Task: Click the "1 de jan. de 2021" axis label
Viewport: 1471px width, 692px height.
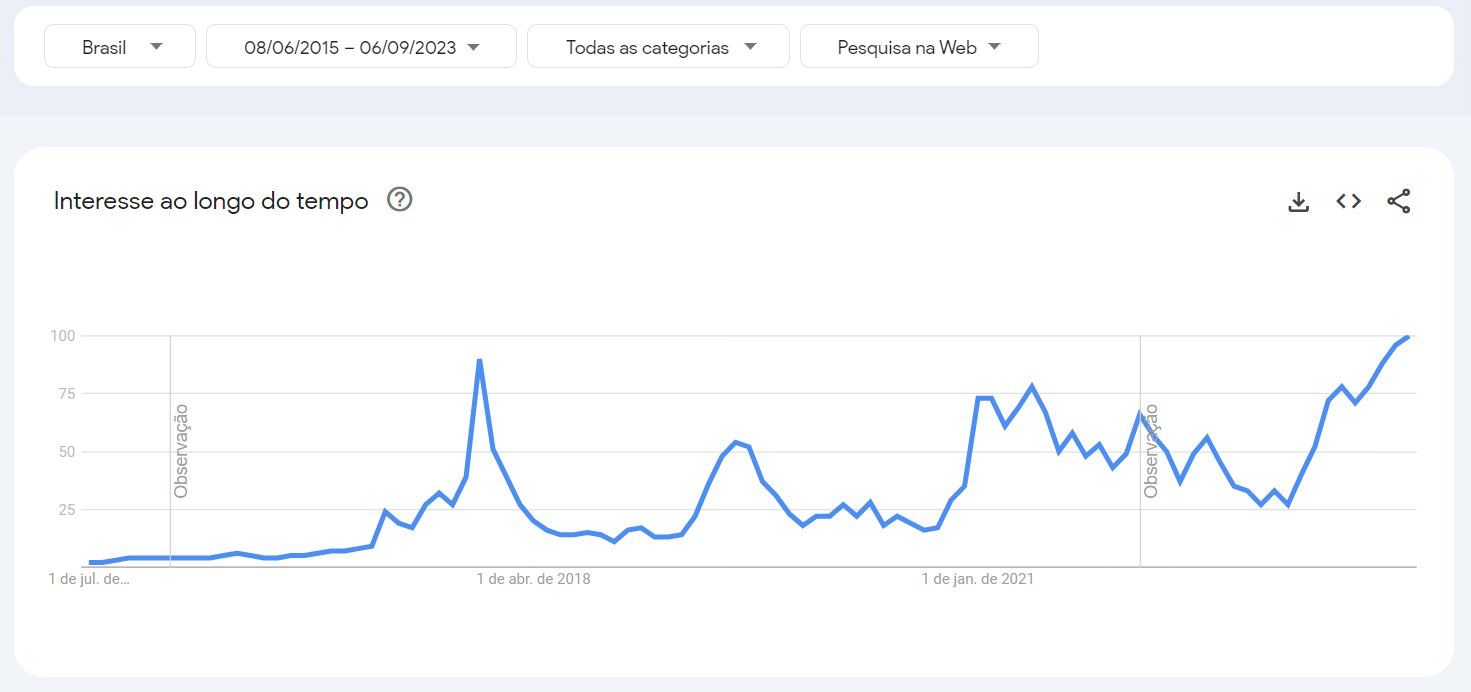Action: click(x=977, y=579)
